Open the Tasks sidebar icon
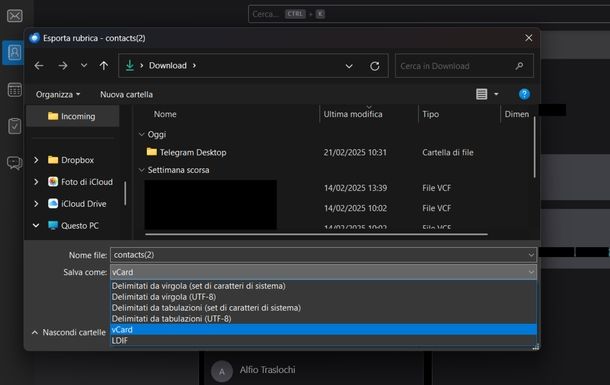 click(x=14, y=126)
